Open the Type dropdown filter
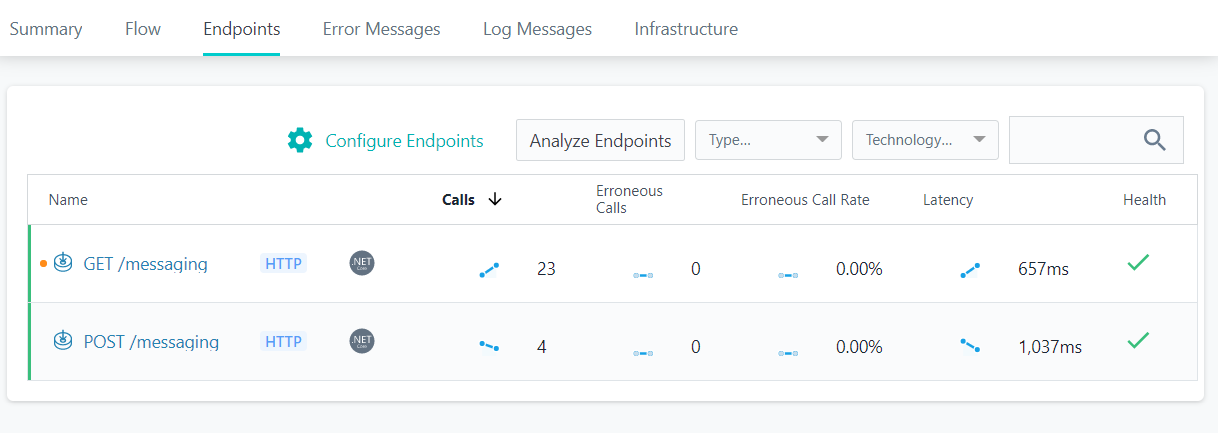Image resolution: width=1218 pixels, height=433 pixels. [x=768, y=140]
